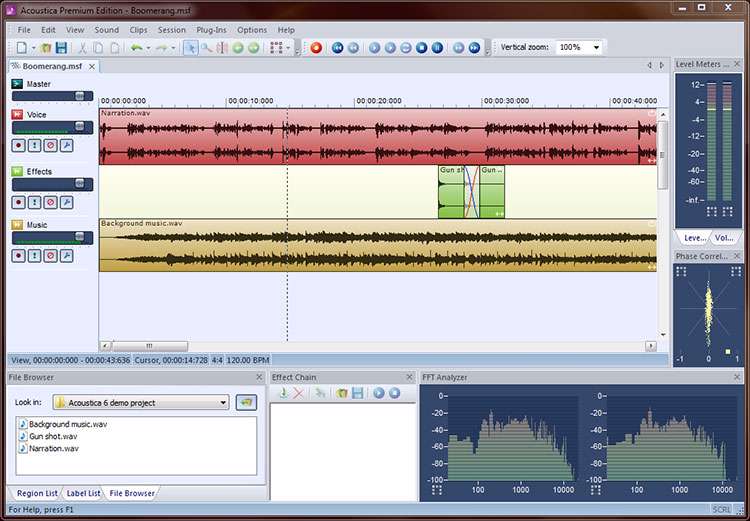The height and width of the screenshot is (521, 750).
Task: Click the folder-up button in File Browser
Action: click(245, 402)
